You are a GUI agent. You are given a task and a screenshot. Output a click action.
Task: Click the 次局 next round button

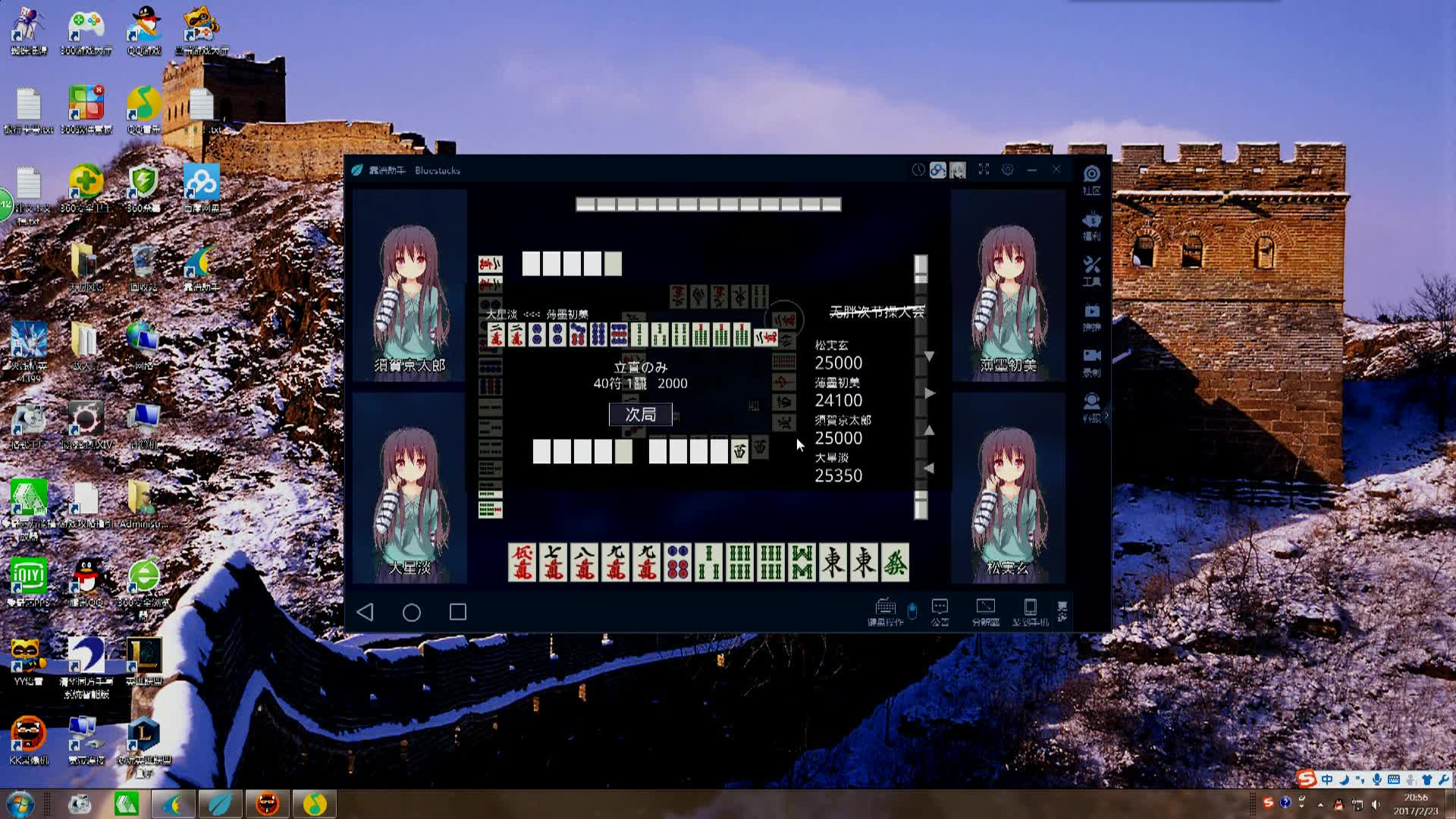[x=641, y=414]
